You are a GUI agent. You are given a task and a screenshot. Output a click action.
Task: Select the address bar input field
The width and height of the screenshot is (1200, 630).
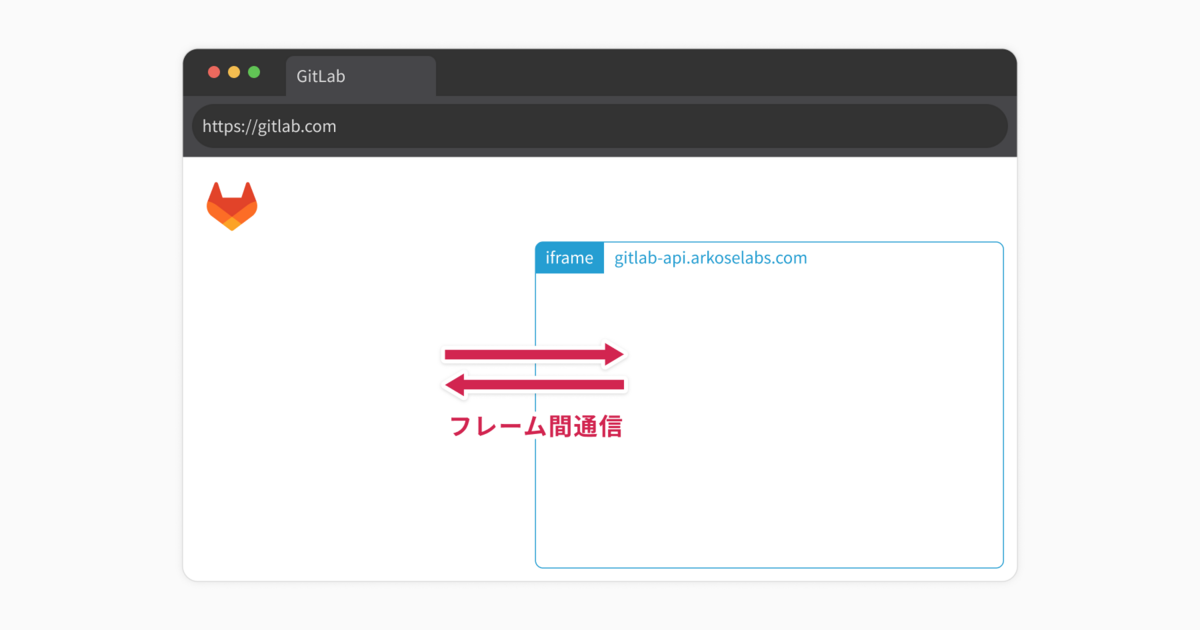[x=600, y=126]
